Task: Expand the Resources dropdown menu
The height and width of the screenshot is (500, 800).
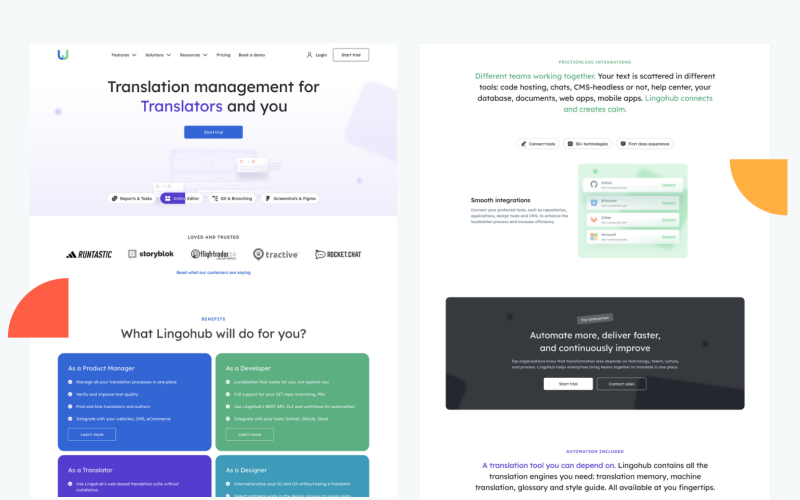Action: point(193,55)
